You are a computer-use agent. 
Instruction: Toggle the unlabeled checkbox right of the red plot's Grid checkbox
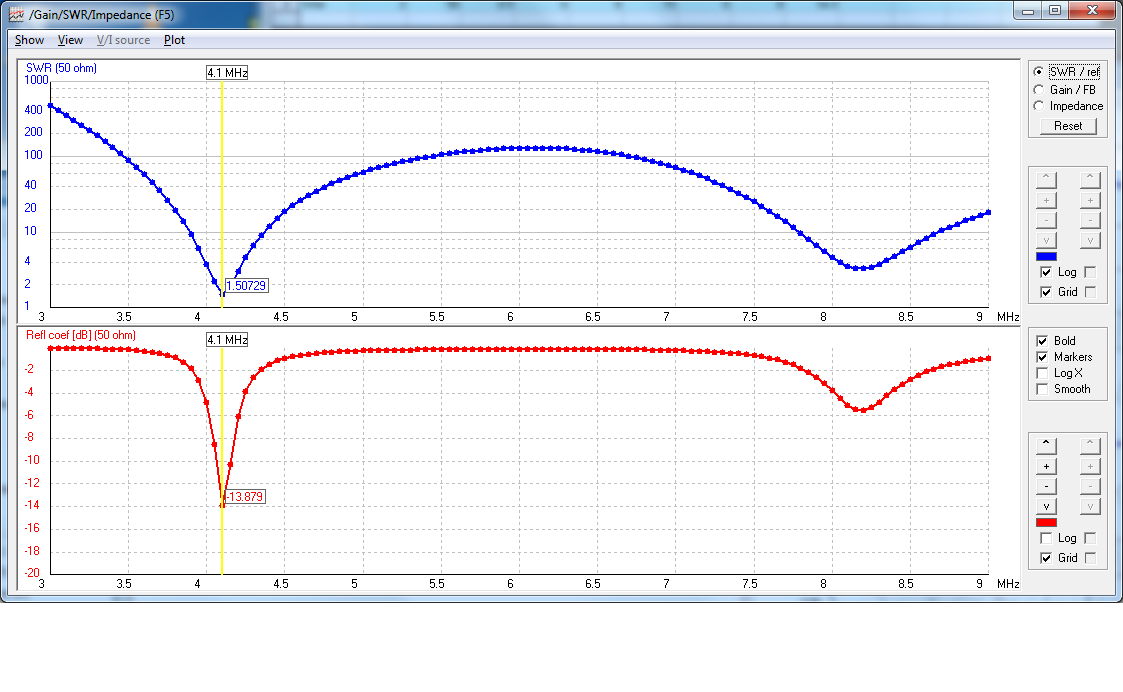pyautogui.click(x=1090, y=558)
